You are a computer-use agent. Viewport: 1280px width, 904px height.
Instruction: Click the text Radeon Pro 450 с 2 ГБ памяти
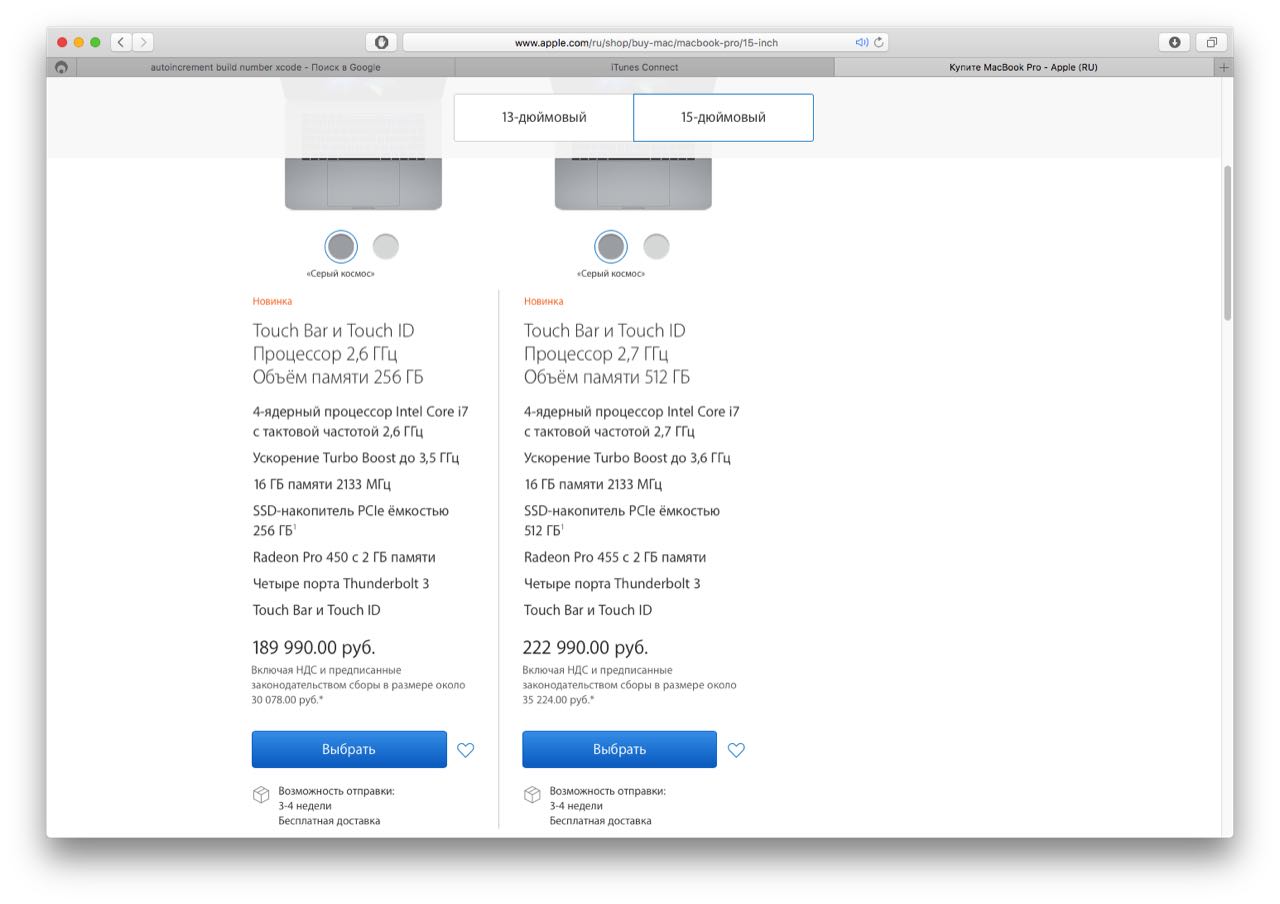(344, 557)
